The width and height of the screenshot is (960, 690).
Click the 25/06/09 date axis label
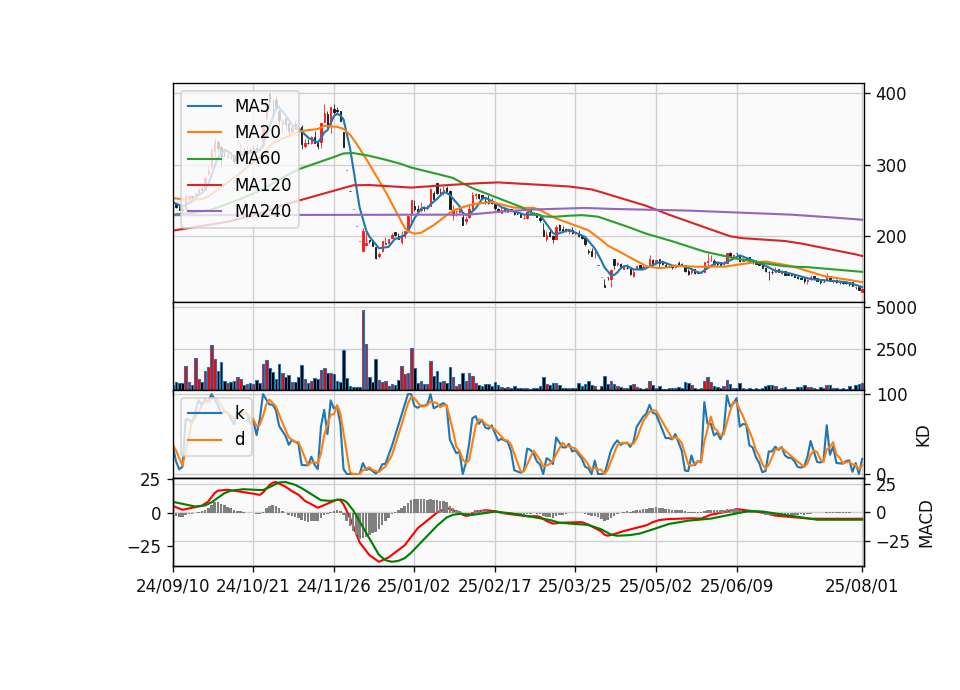click(x=737, y=586)
